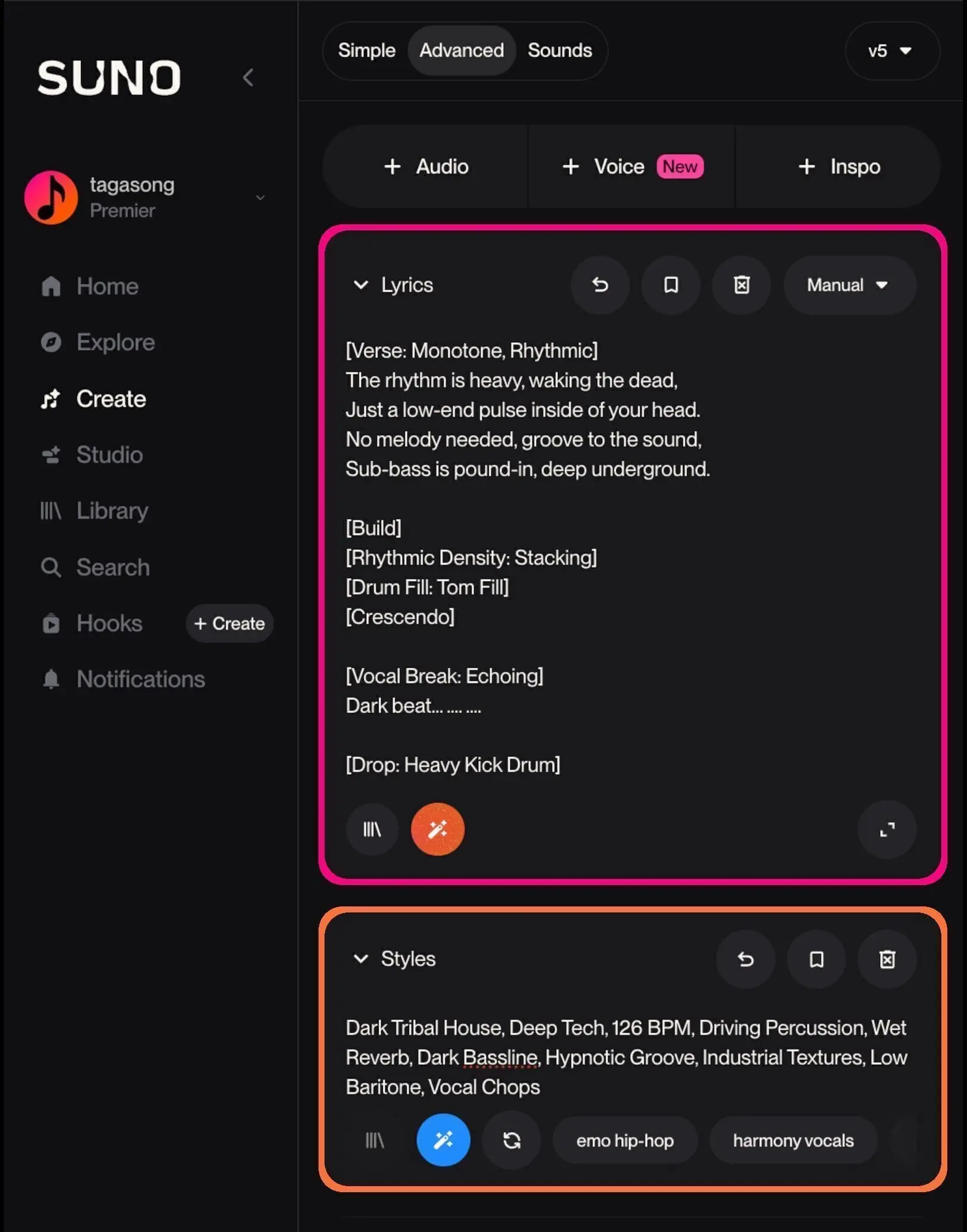Open the tagasong profile avatar
Viewport: 967px width, 1232px height.
coord(51,197)
